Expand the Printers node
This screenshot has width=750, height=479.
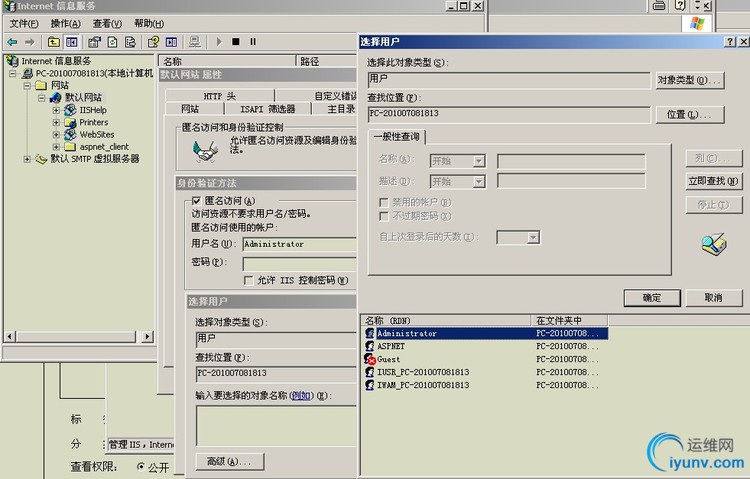point(56,123)
